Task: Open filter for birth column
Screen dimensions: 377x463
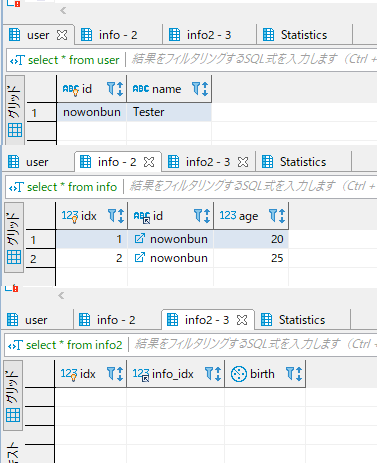Action: (x=290, y=374)
